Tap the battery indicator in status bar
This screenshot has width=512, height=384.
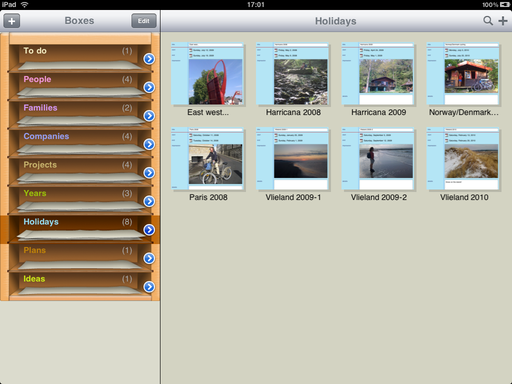click(x=505, y=5)
